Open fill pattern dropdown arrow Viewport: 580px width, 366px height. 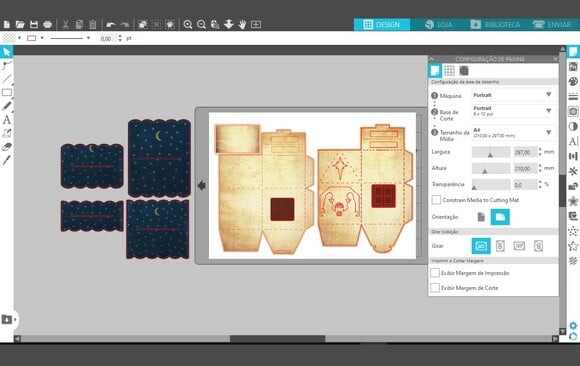click(20, 38)
